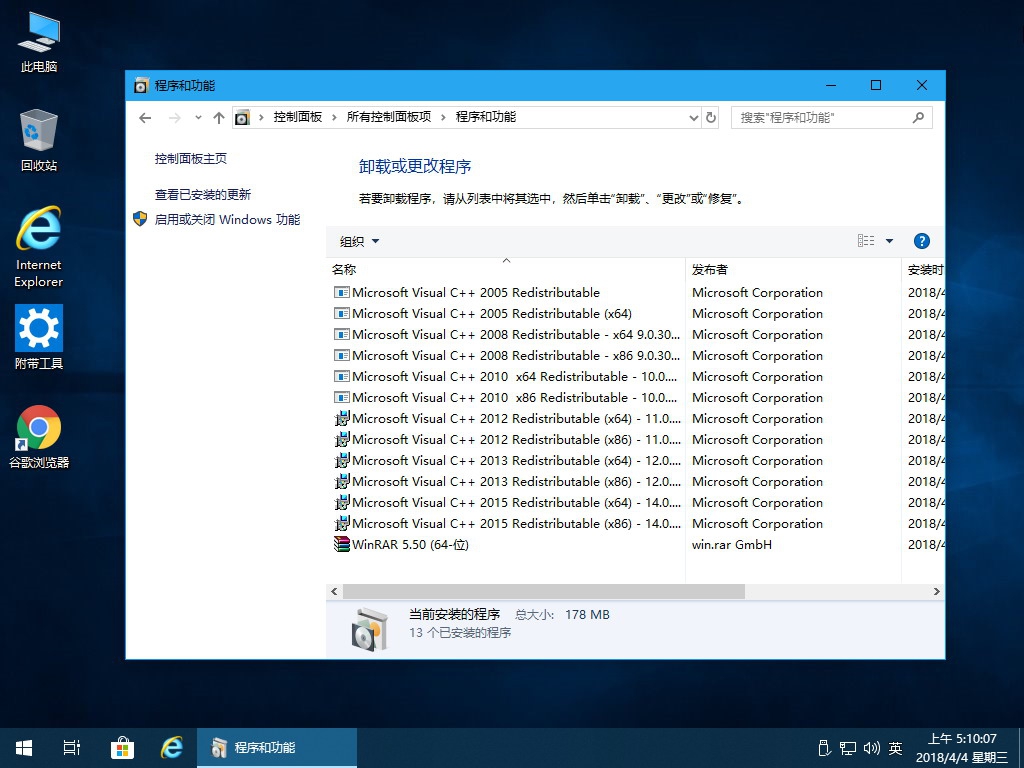Sort by the 安装时间 column header
The height and width of the screenshot is (768, 1024).
coord(923,269)
